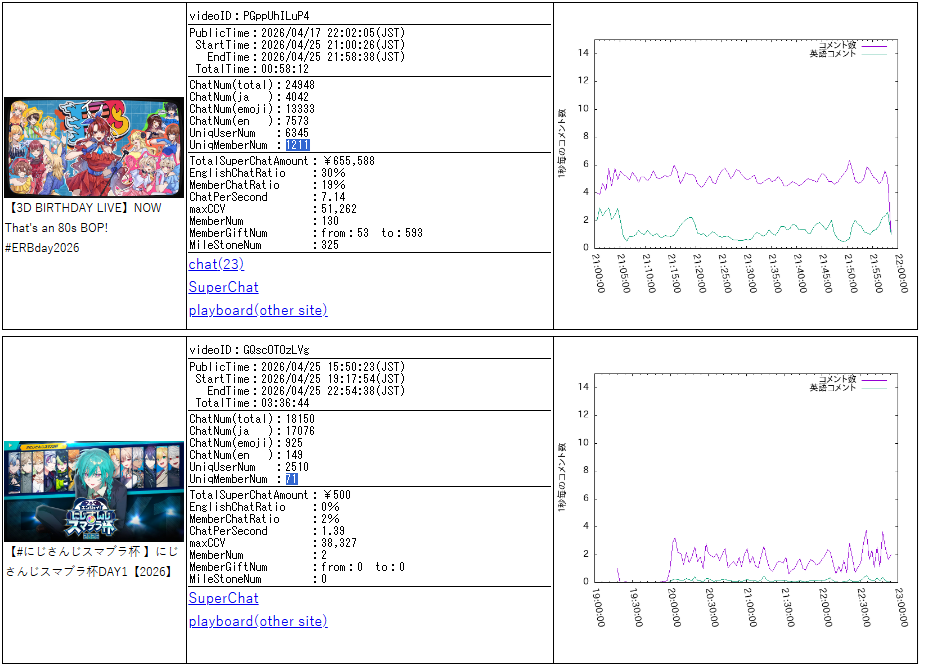925x672 pixels.
Task: Click MemberGiftNum from : 53 to : 593
Action: [x=372, y=234]
